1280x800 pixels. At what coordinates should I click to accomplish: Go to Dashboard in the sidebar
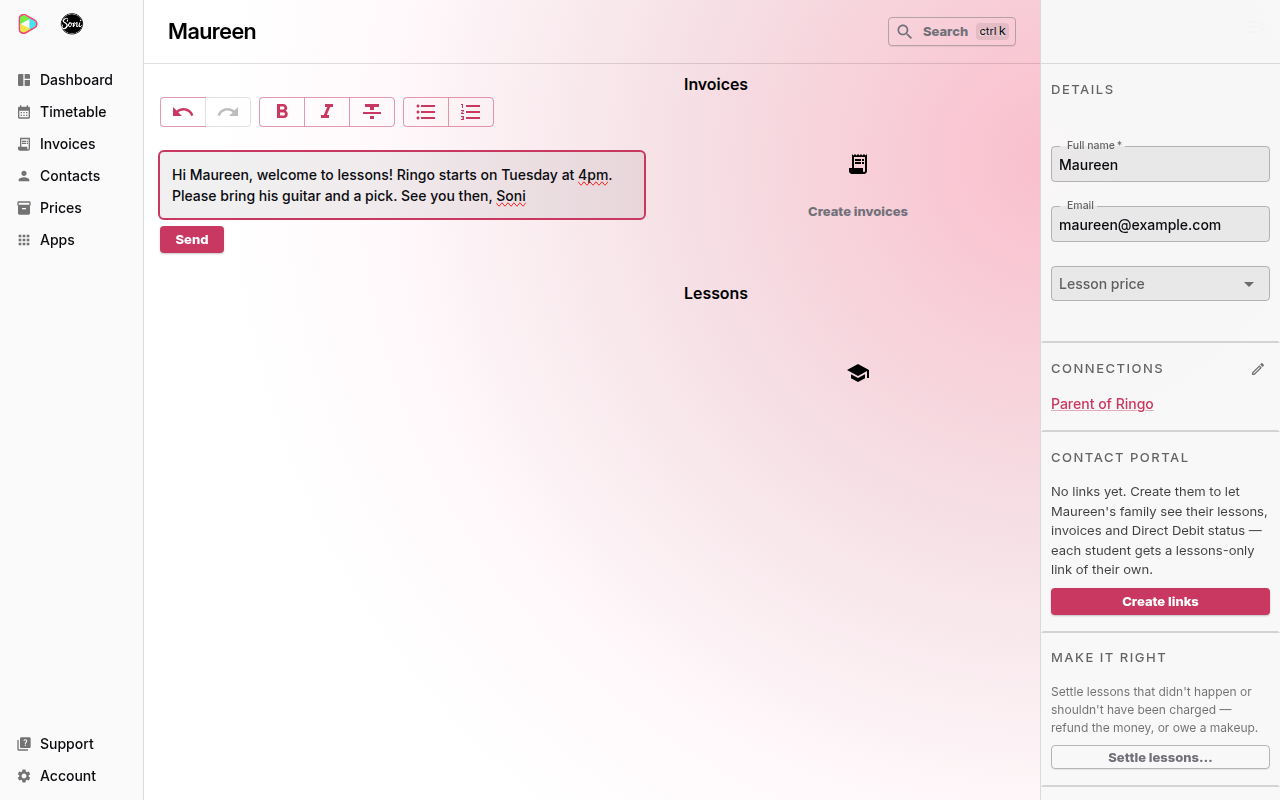point(71,80)
